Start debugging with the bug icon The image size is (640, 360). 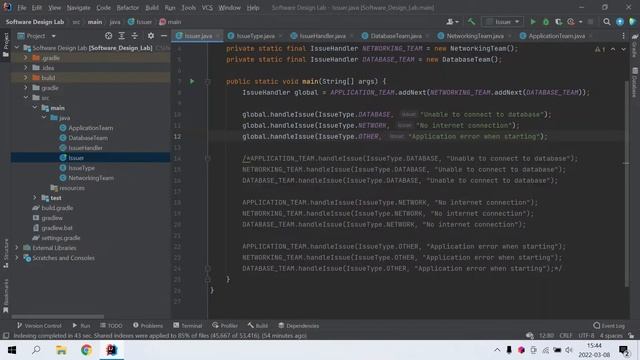[x=546, y=22]
